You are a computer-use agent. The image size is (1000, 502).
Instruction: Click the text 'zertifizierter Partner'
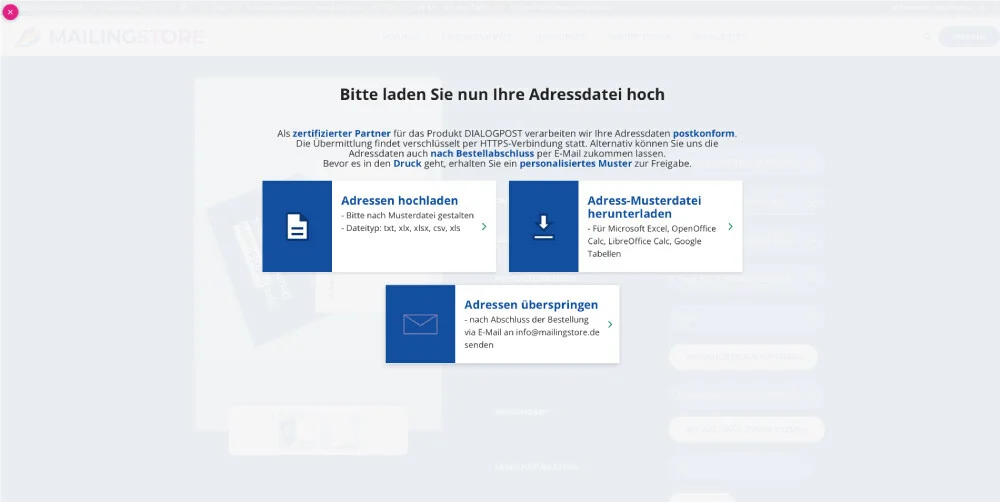[342, 133]
